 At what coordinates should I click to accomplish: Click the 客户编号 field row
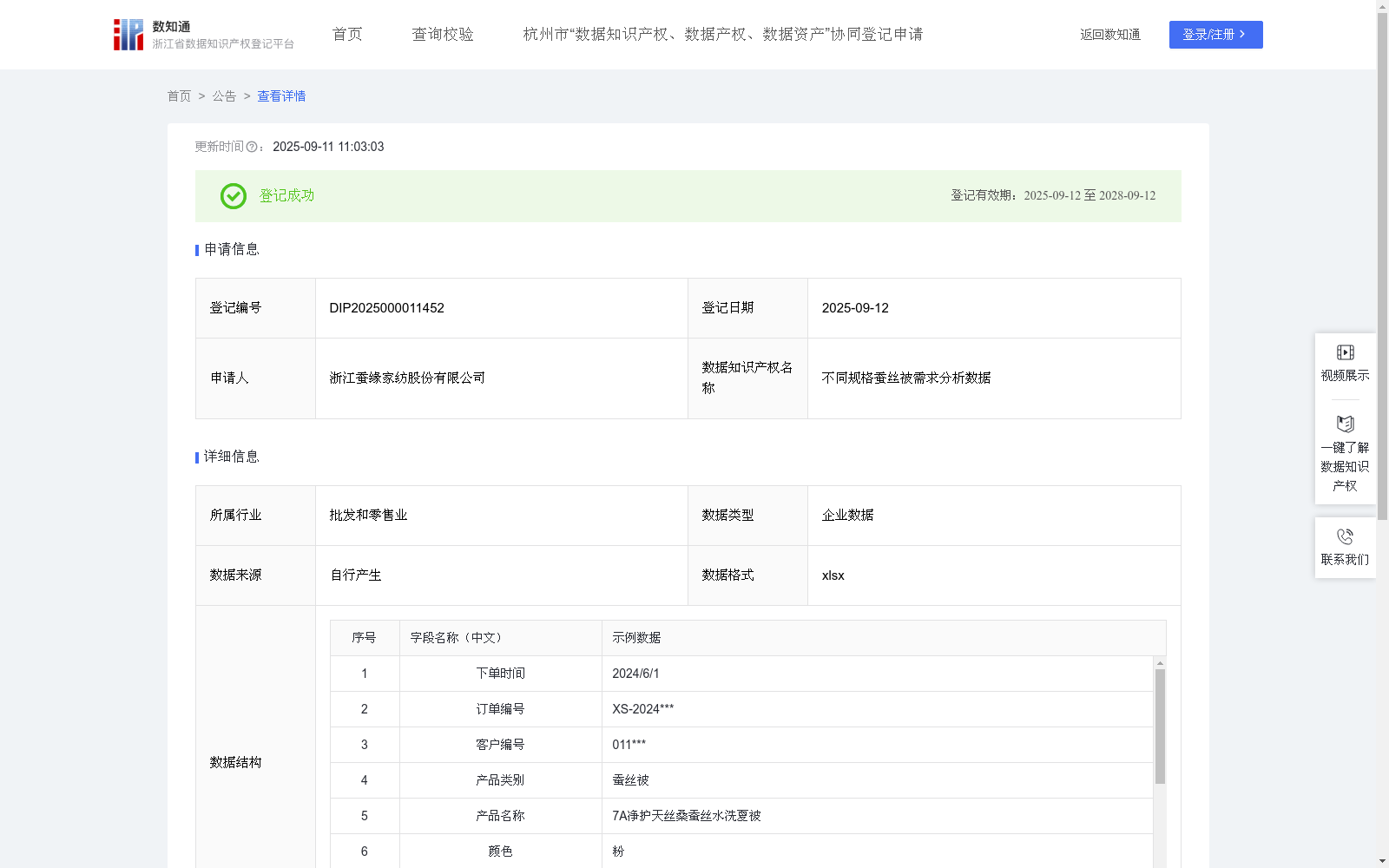click(x=742, y=745)
